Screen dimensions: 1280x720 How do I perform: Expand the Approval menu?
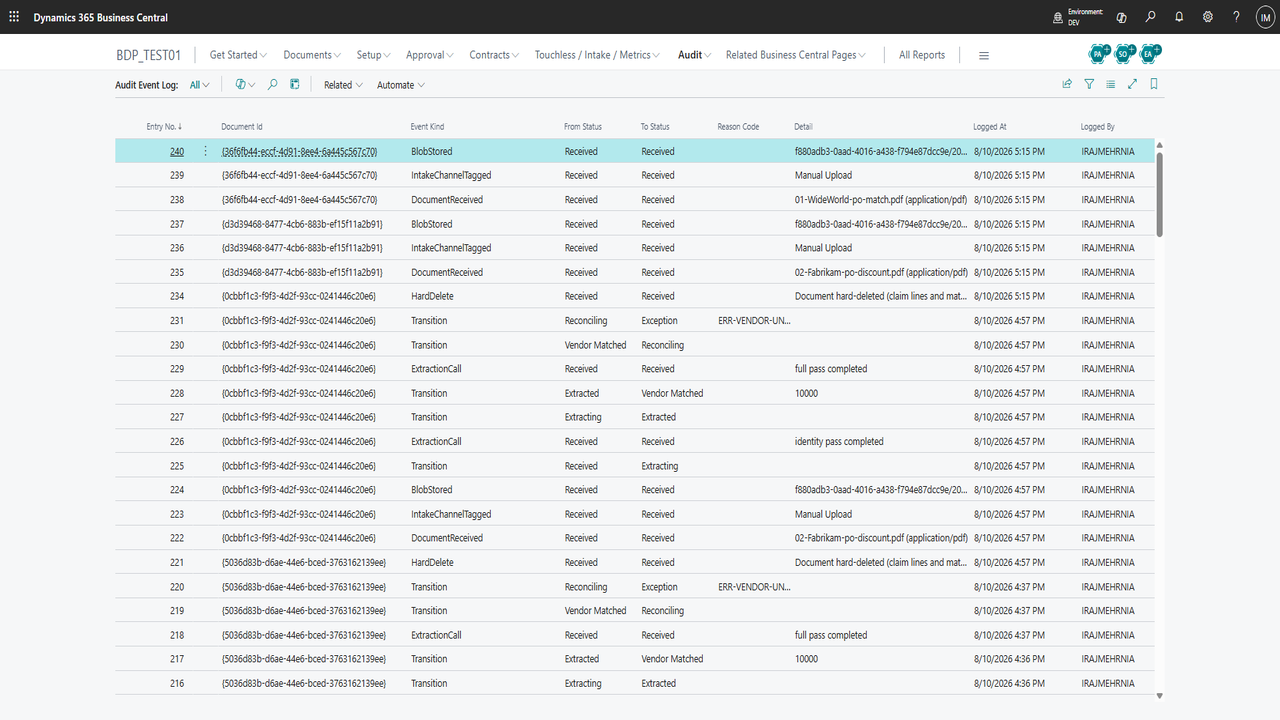(x=430, y=55)
